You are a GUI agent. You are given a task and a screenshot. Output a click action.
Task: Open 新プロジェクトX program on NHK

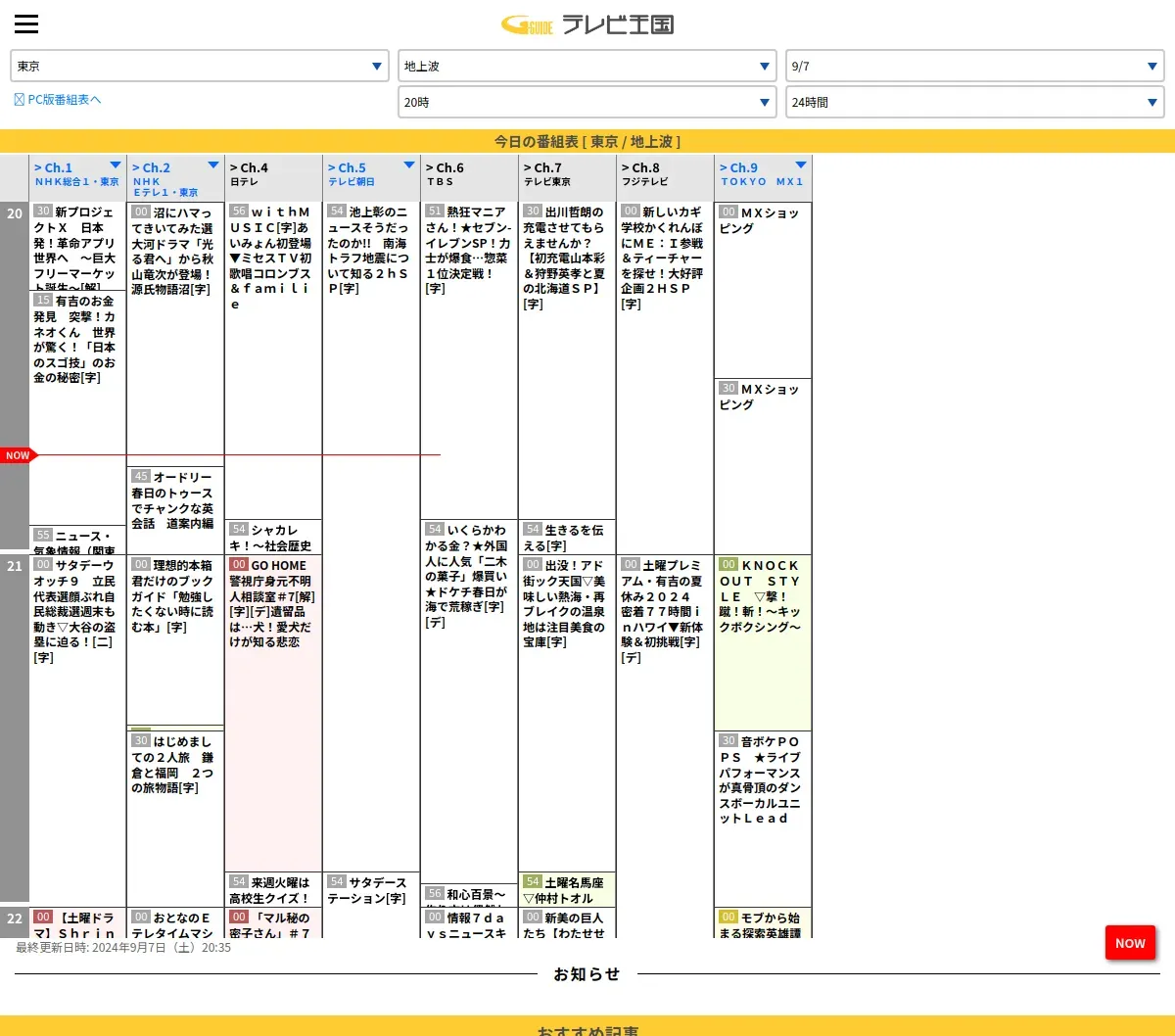pos(77,246)
